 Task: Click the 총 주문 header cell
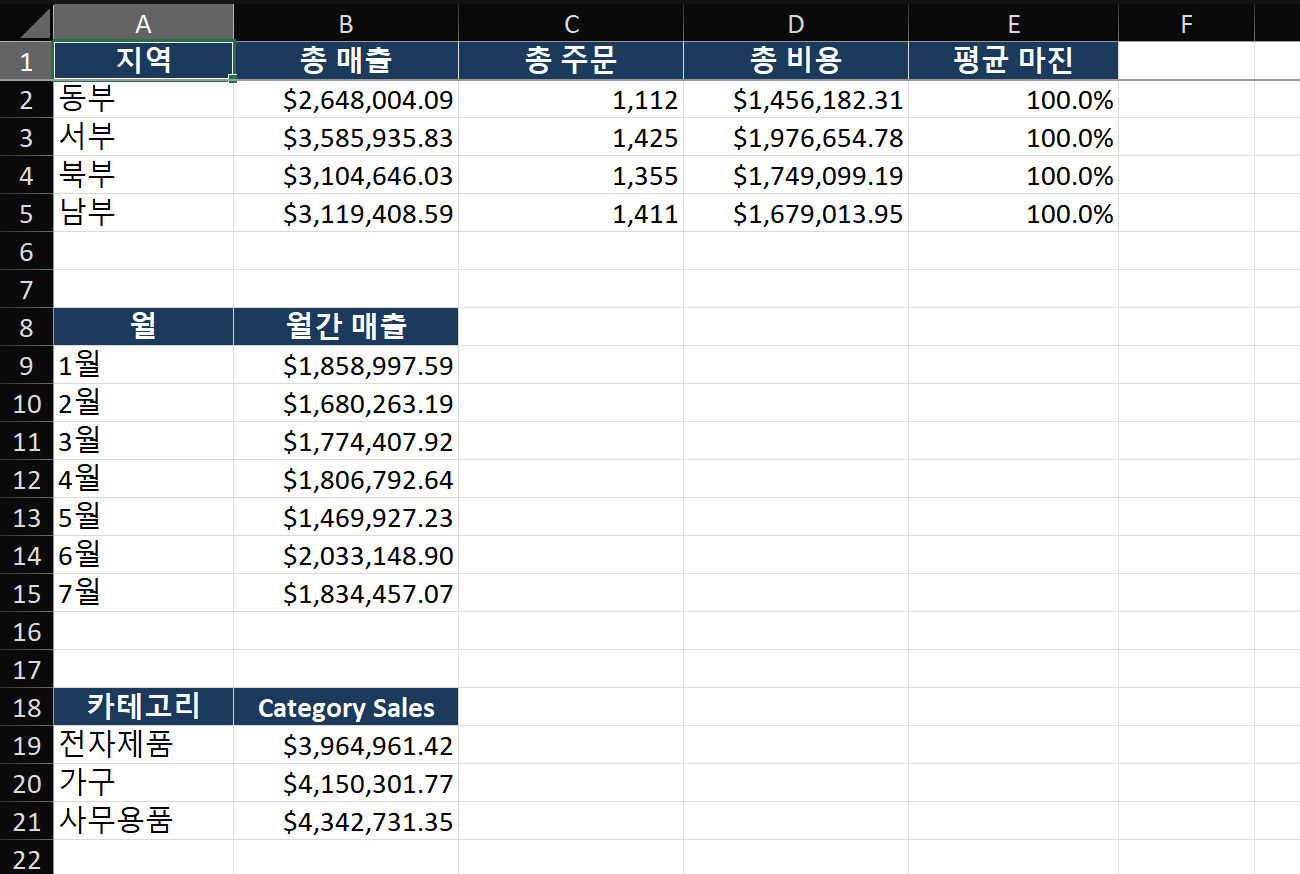pyautogui.click(x=571, y=61)
